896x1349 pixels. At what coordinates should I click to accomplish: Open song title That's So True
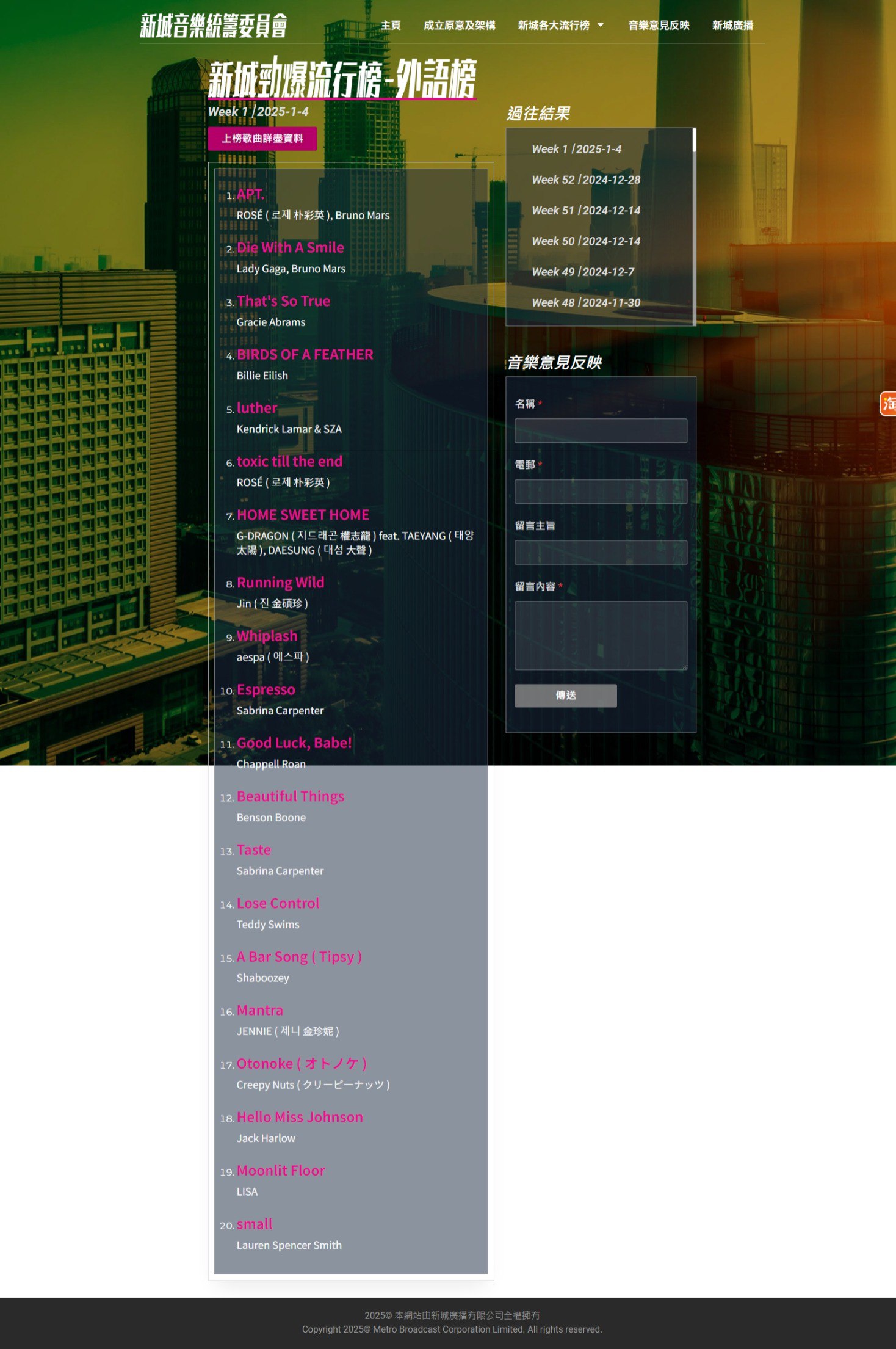[283, 301]
